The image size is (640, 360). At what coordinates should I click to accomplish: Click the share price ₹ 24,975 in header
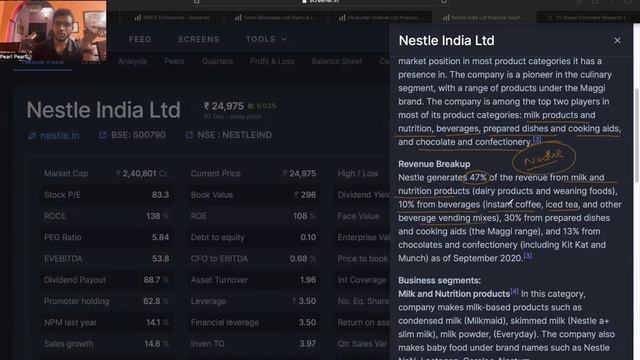224,106
